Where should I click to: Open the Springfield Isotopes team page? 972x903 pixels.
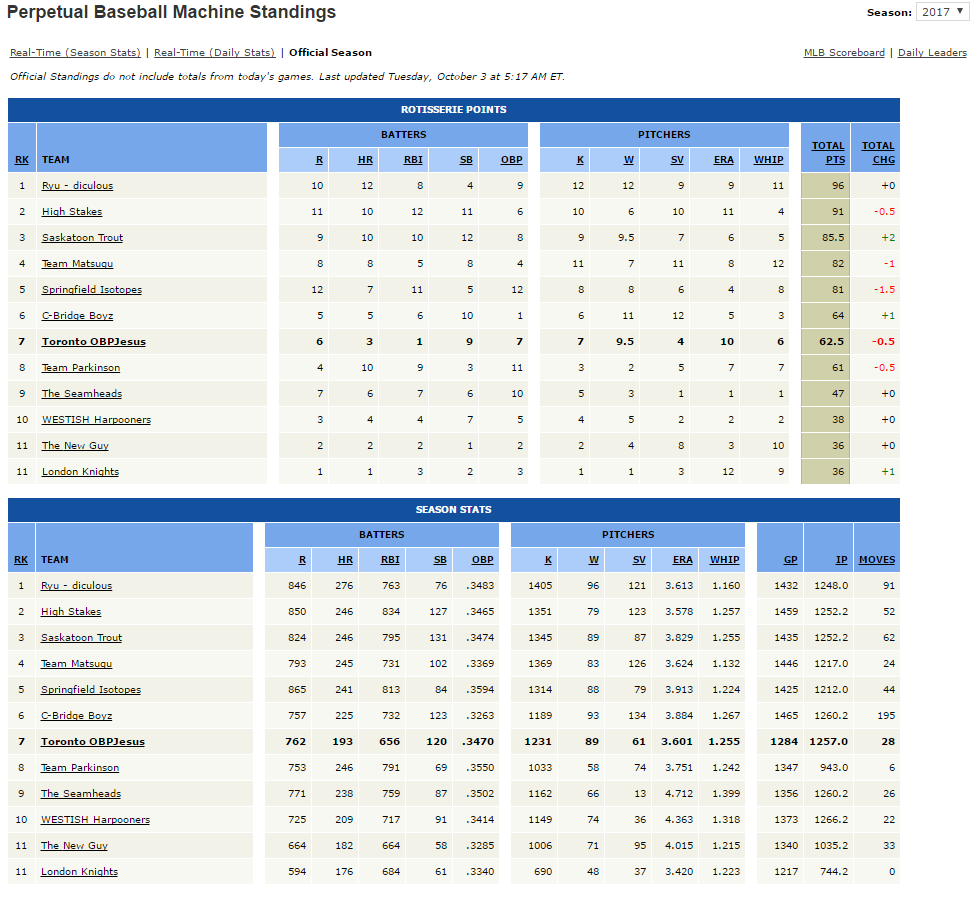[91, 289]
